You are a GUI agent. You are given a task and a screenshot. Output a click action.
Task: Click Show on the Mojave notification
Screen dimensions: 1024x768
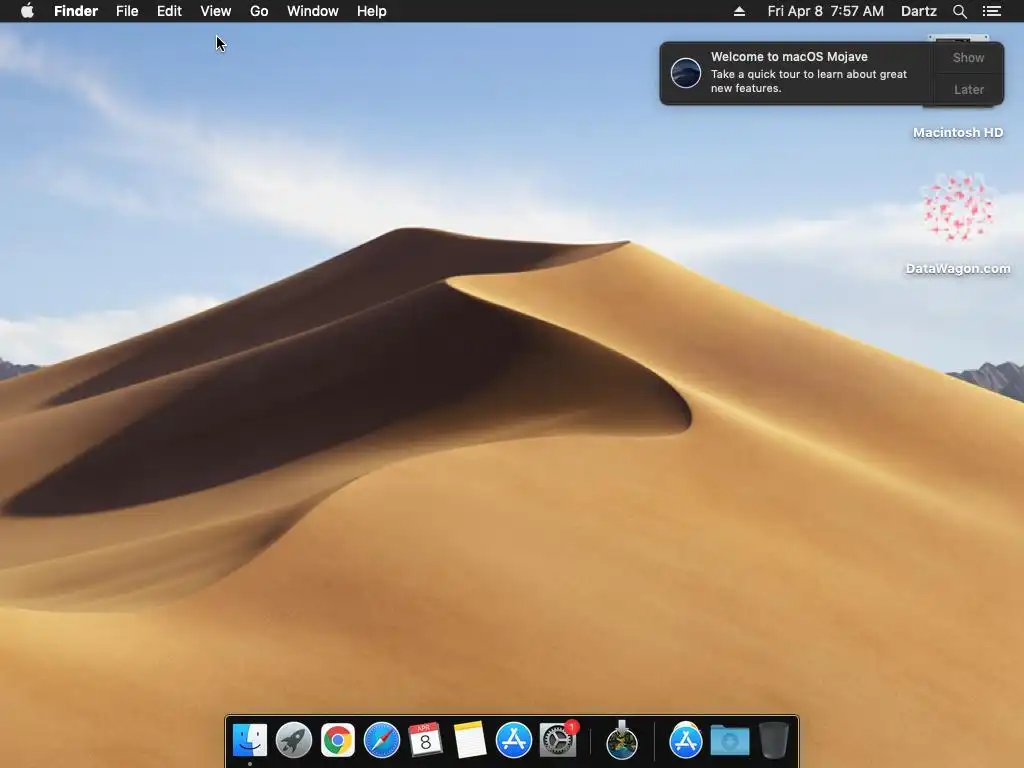click(968, 57)
